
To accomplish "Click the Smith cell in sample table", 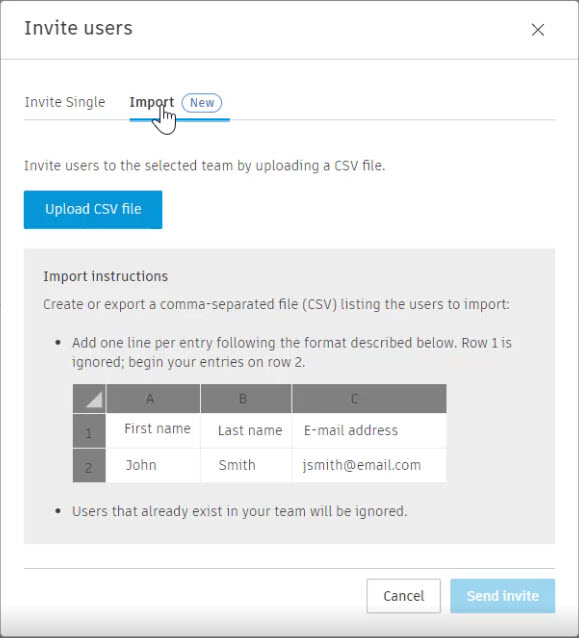I will pos(246,466).
